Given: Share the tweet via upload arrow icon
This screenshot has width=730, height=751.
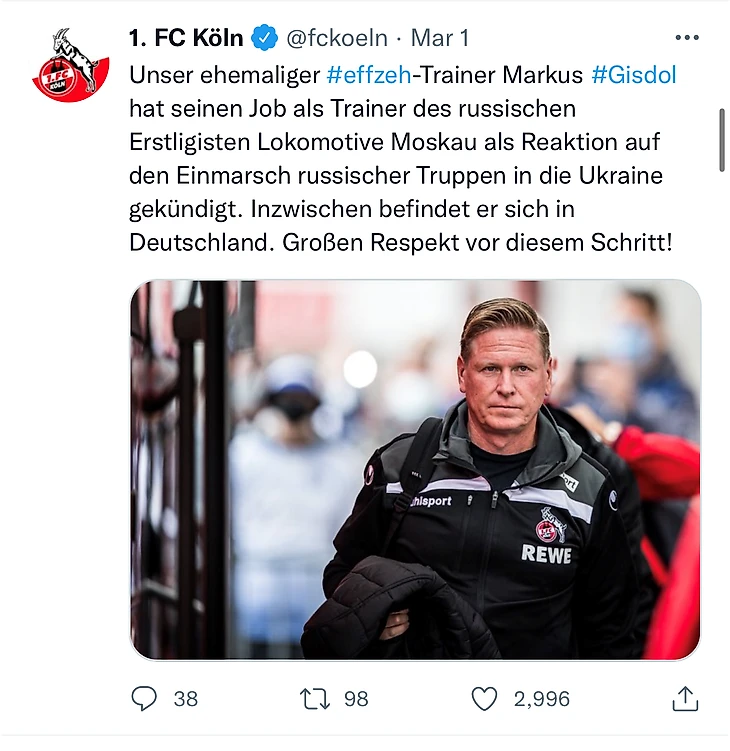Looking at the screenshot, I should tap(685, 699).
